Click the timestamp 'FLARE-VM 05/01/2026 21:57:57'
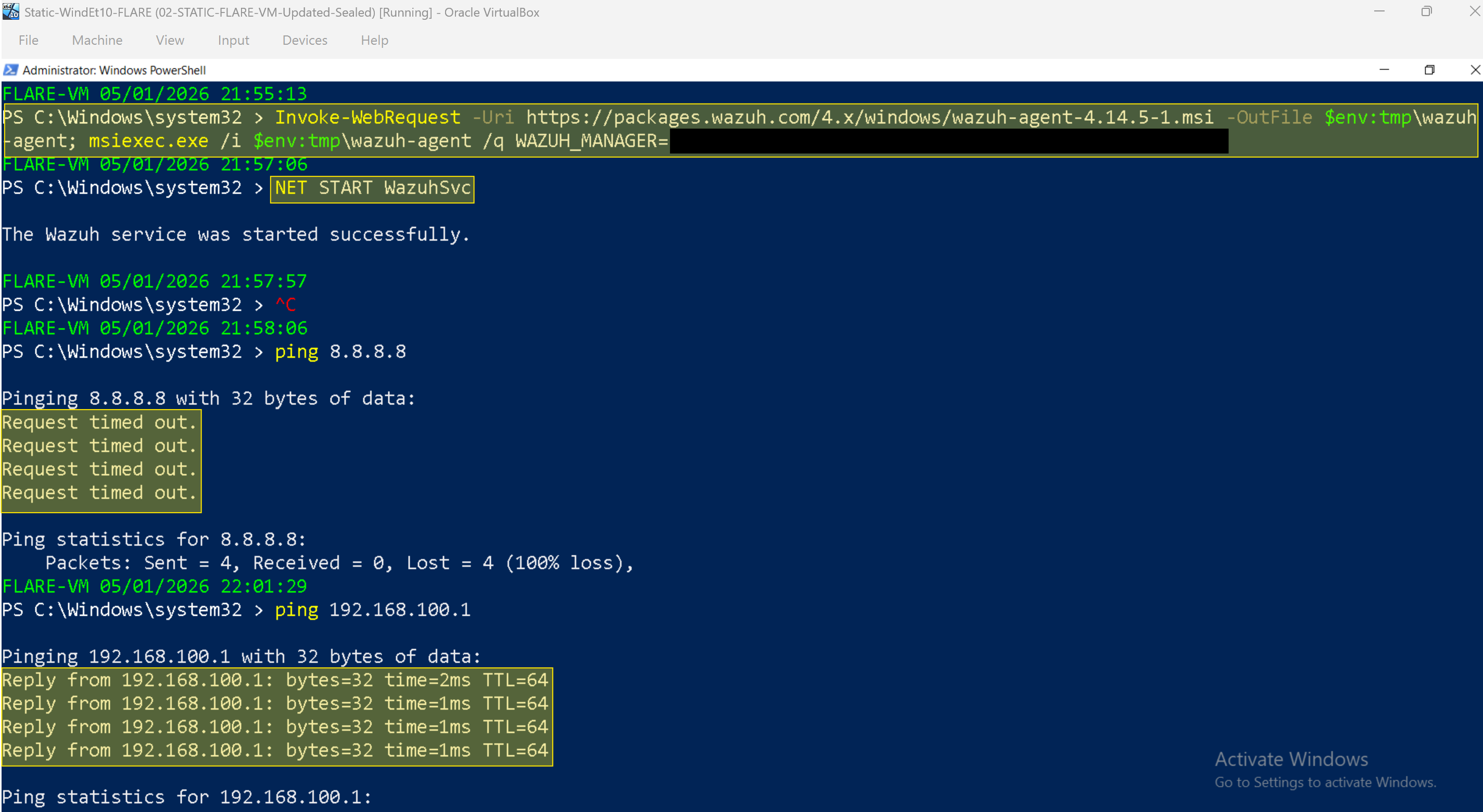1483x812 pixels. point(154,282)
